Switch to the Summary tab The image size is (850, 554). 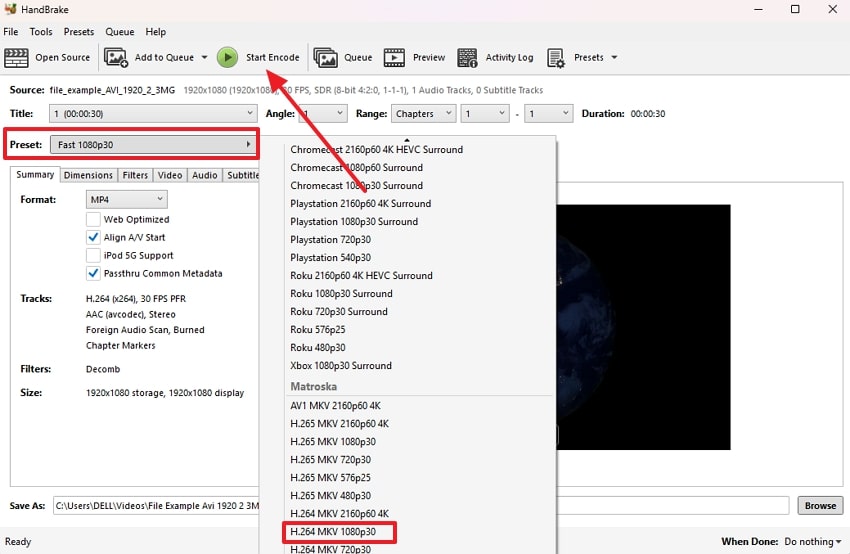35,175
